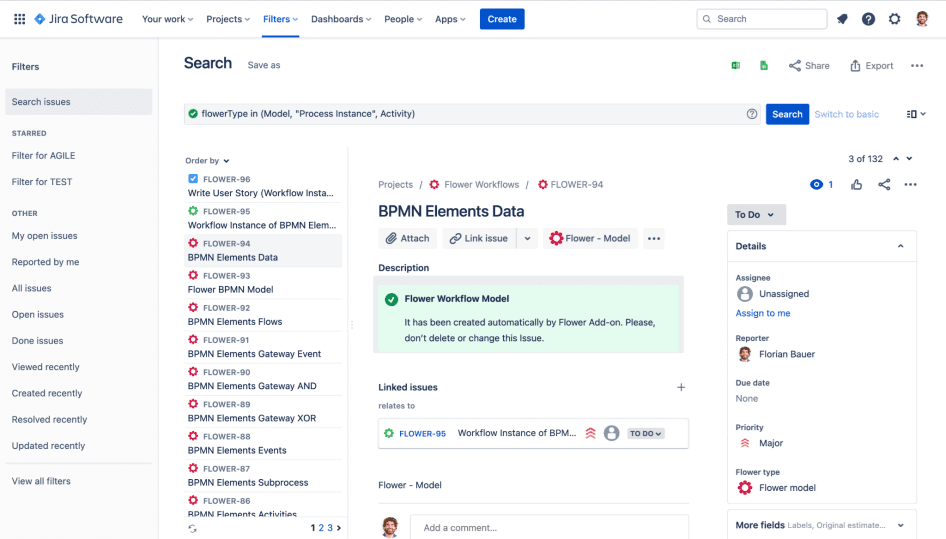Open the notifications bell icon
This screenshot has width=946, height=539.
click(842, 19)
